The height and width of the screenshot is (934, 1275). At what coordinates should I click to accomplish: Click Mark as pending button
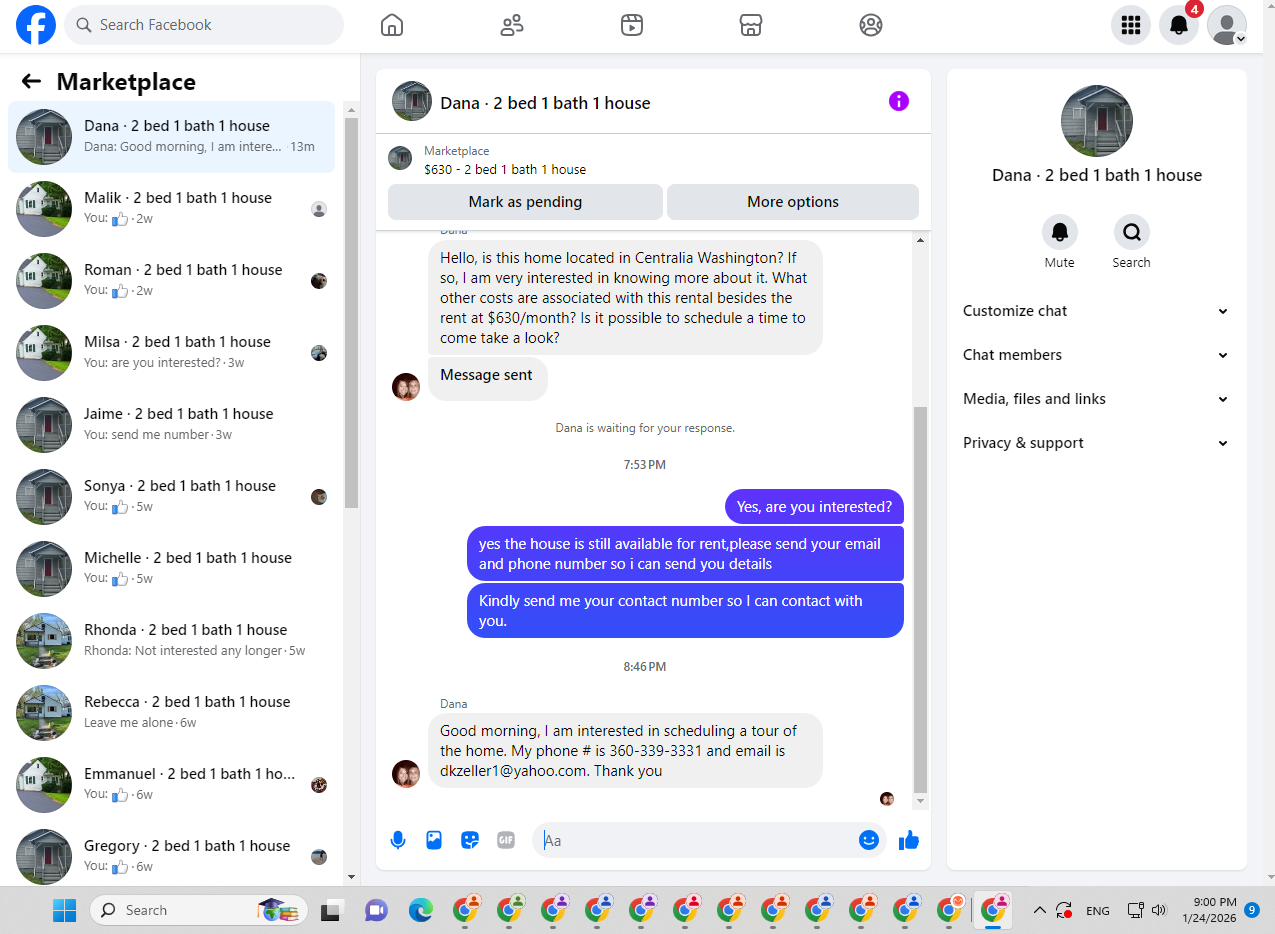pyautogui.click(x=525, y=202)
